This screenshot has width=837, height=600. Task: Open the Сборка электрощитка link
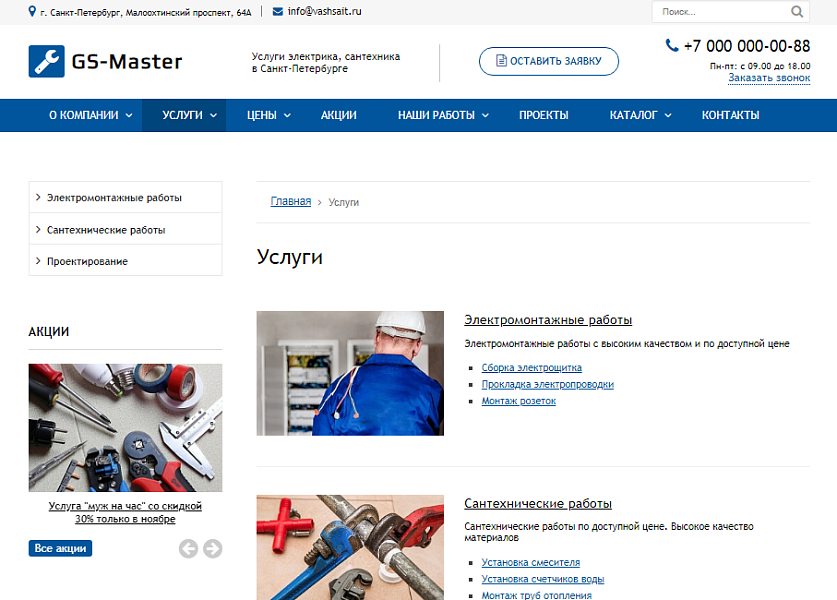click(531, 368)
